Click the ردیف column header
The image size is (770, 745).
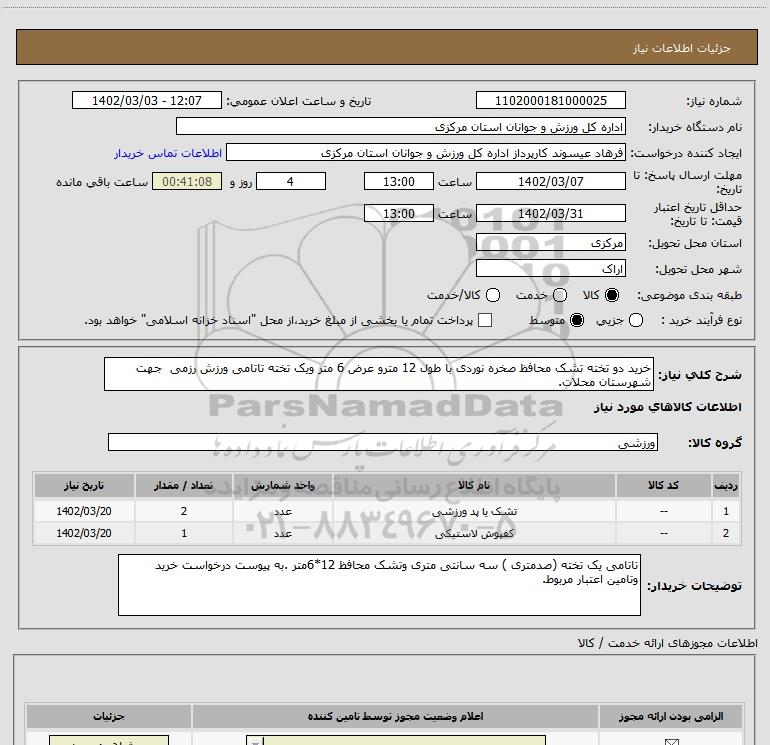(x=725, y=486)
